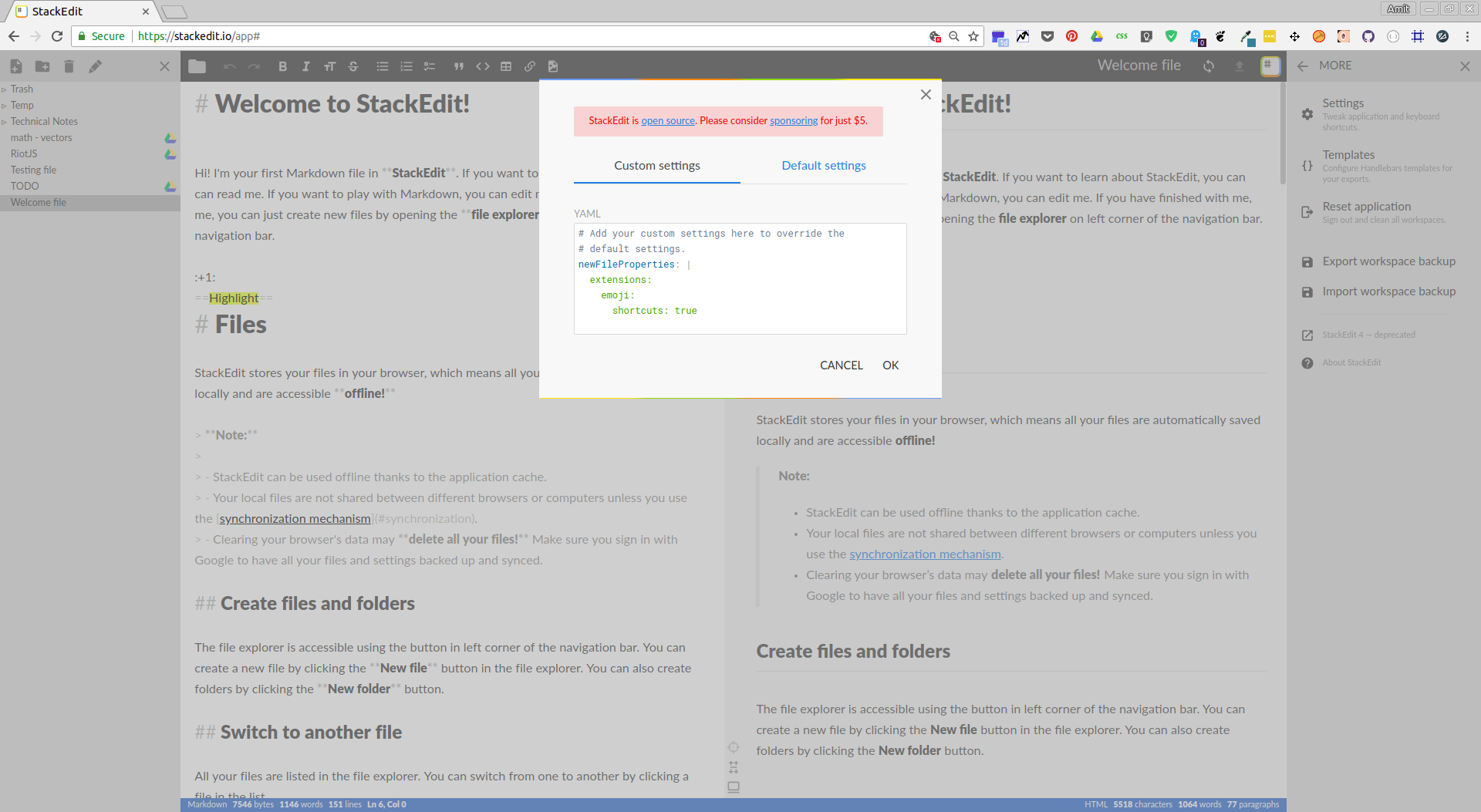Viewport: 1481px width, 812px height.
Task: Insert a link with the chain icon
Action: click(x=530, y=66)
